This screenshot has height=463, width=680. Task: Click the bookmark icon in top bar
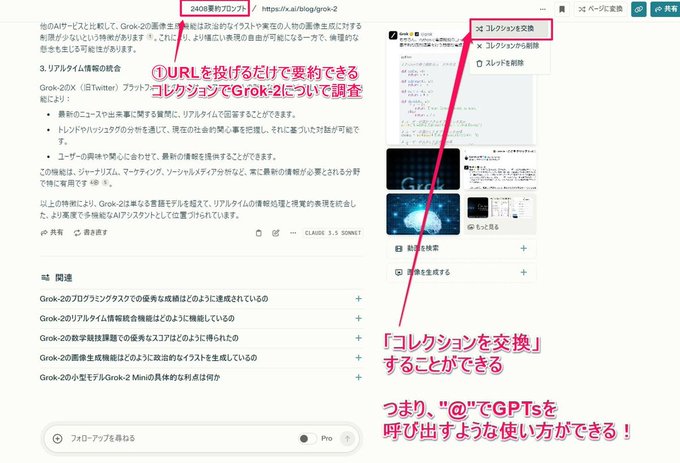click(562, 9)
